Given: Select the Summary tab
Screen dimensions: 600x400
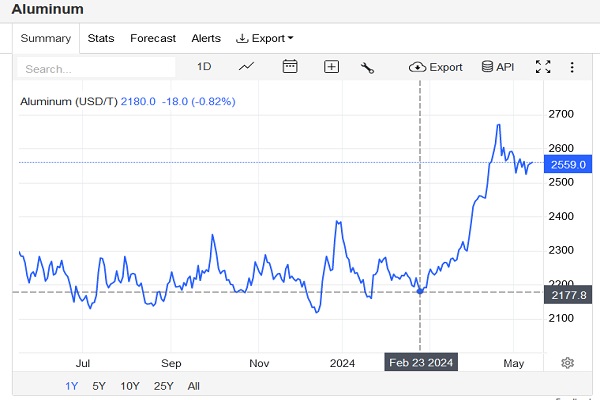Looking at the screenshot, I should (x=46, y=38).
